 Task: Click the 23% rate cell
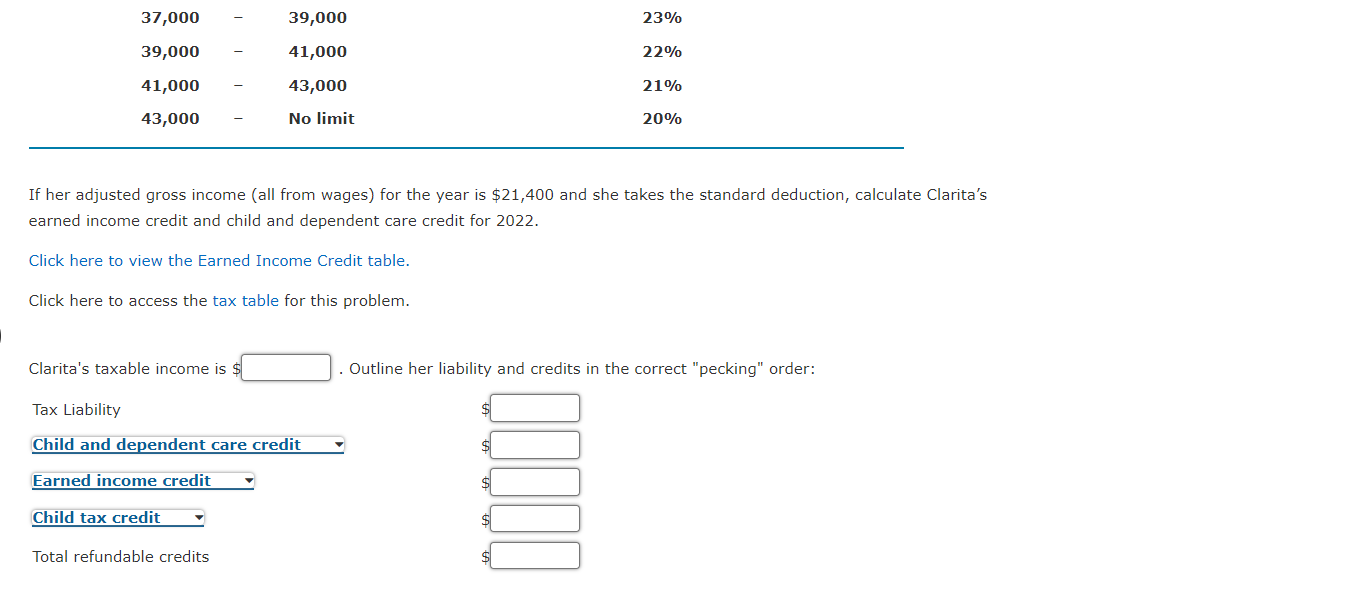point(663,17)
